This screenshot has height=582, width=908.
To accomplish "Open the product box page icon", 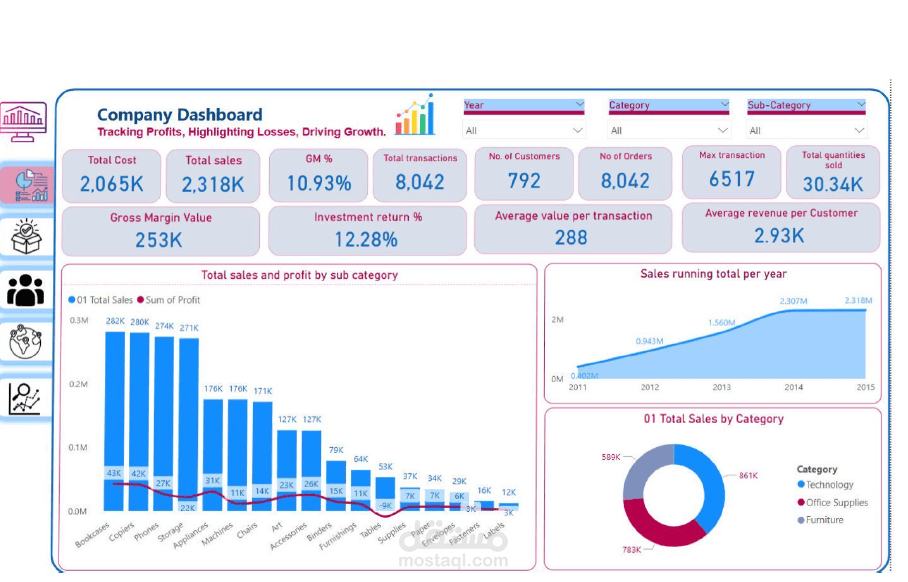I will [26, 236].
